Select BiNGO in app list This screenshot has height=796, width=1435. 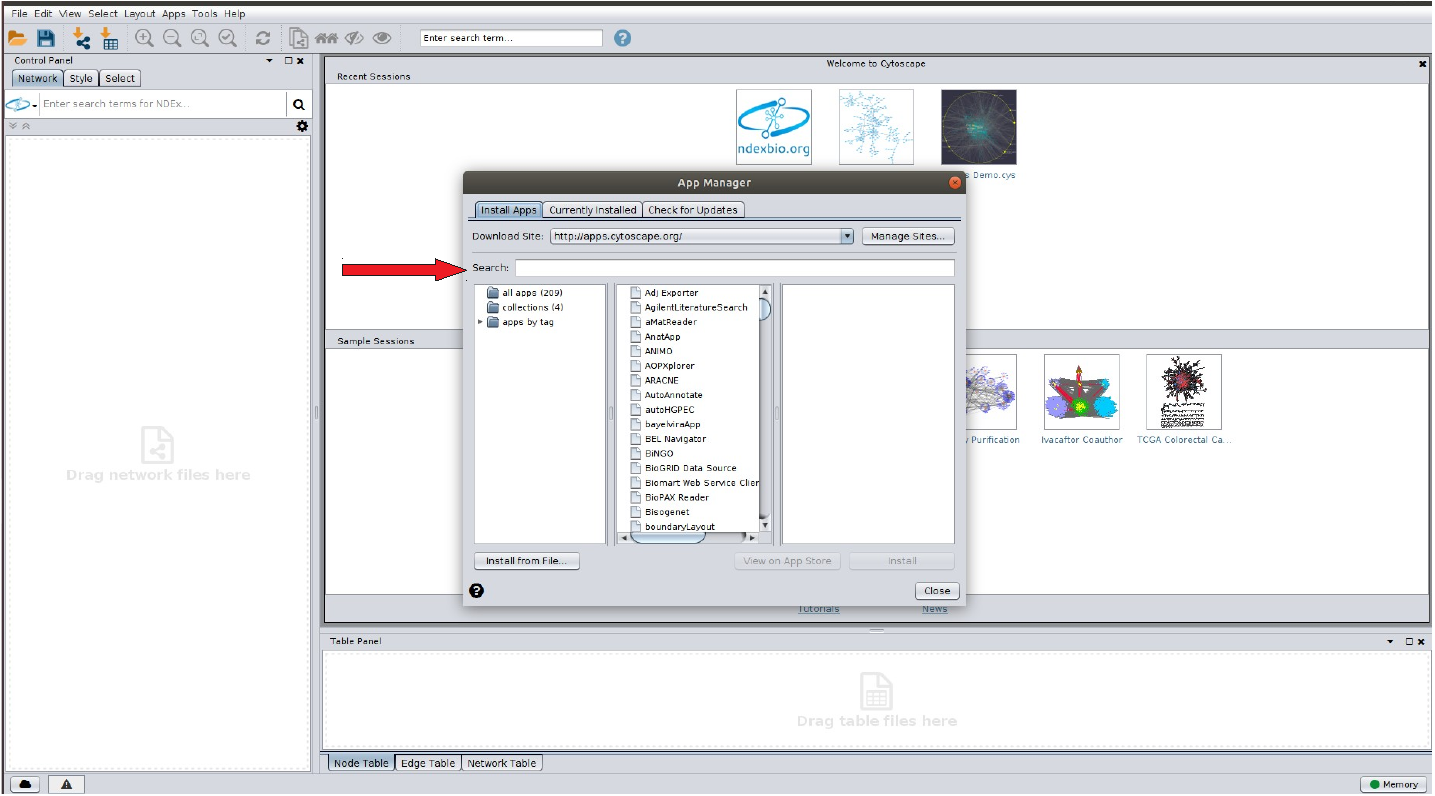point(652,454)
